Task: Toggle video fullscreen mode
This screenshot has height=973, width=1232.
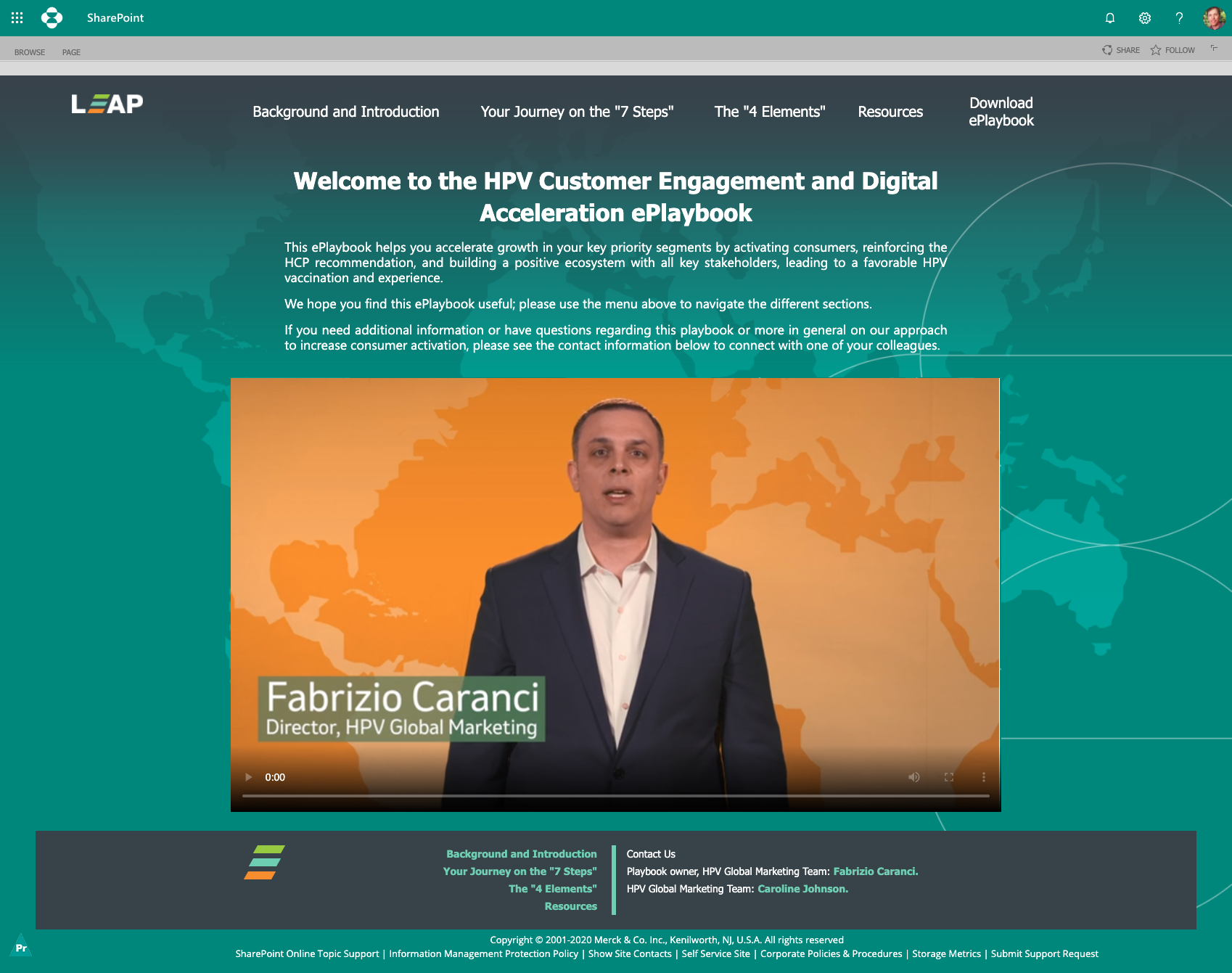Action: [x=948, y=777]
